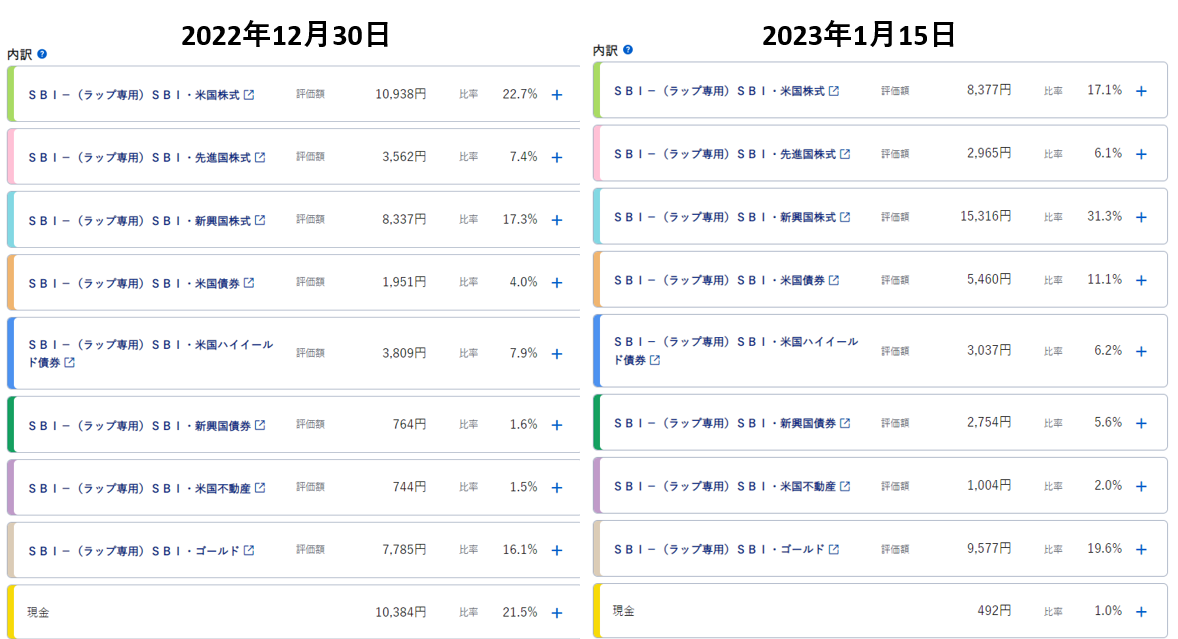Click the 5,460円 valuation amount
Image resolution: width=1178 pixels, height=639 pixels.
tap(989, 279)
